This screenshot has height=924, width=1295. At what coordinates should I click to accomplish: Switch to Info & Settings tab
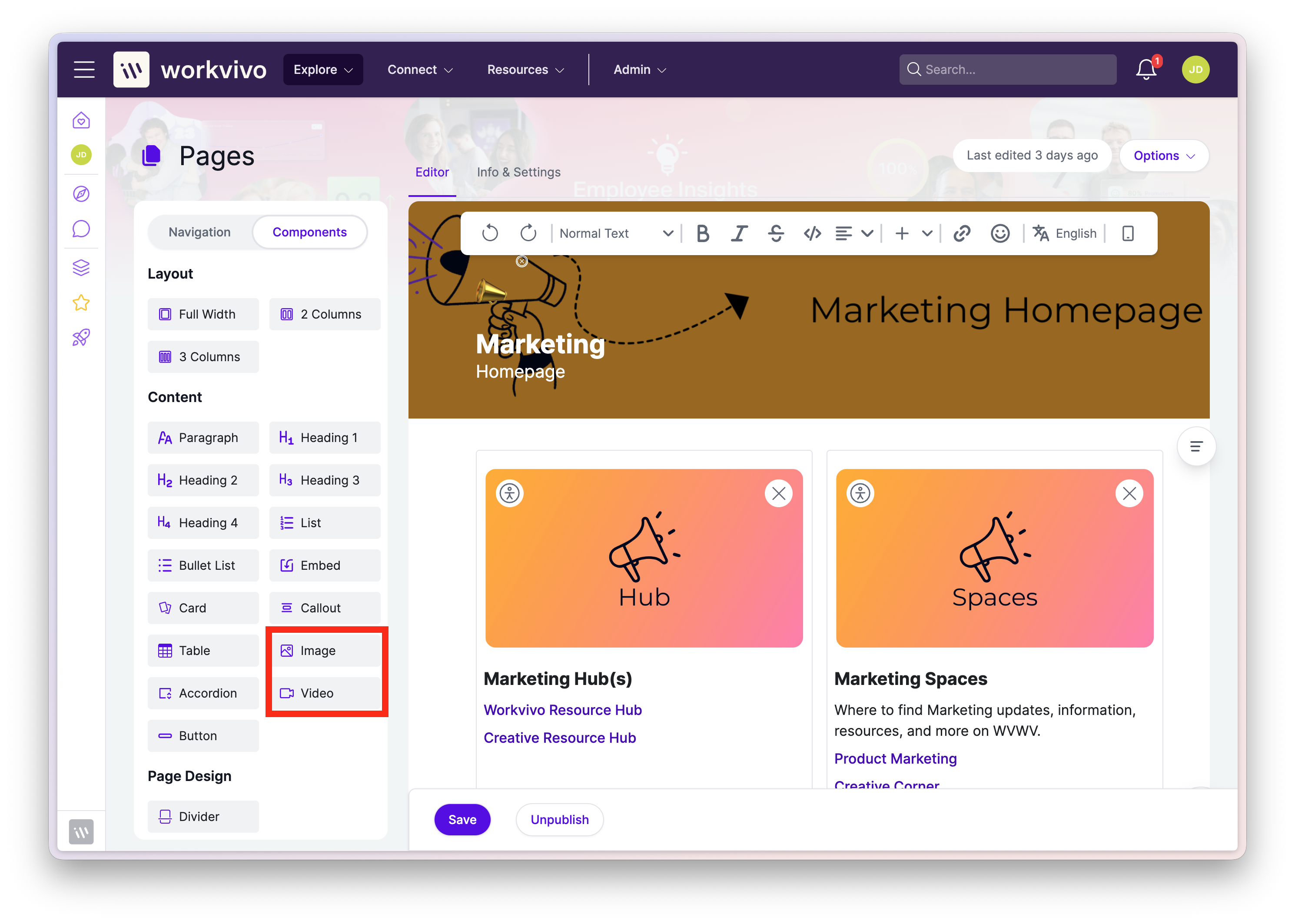[519, 173]
